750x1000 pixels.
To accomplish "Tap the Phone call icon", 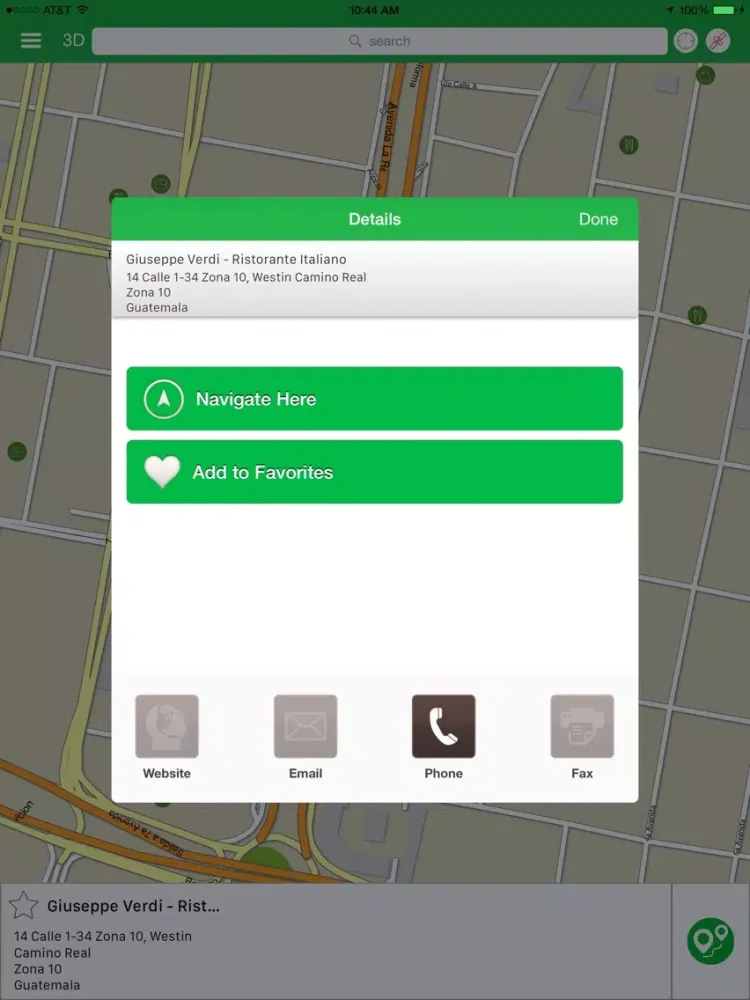I will tap(444, 726).
